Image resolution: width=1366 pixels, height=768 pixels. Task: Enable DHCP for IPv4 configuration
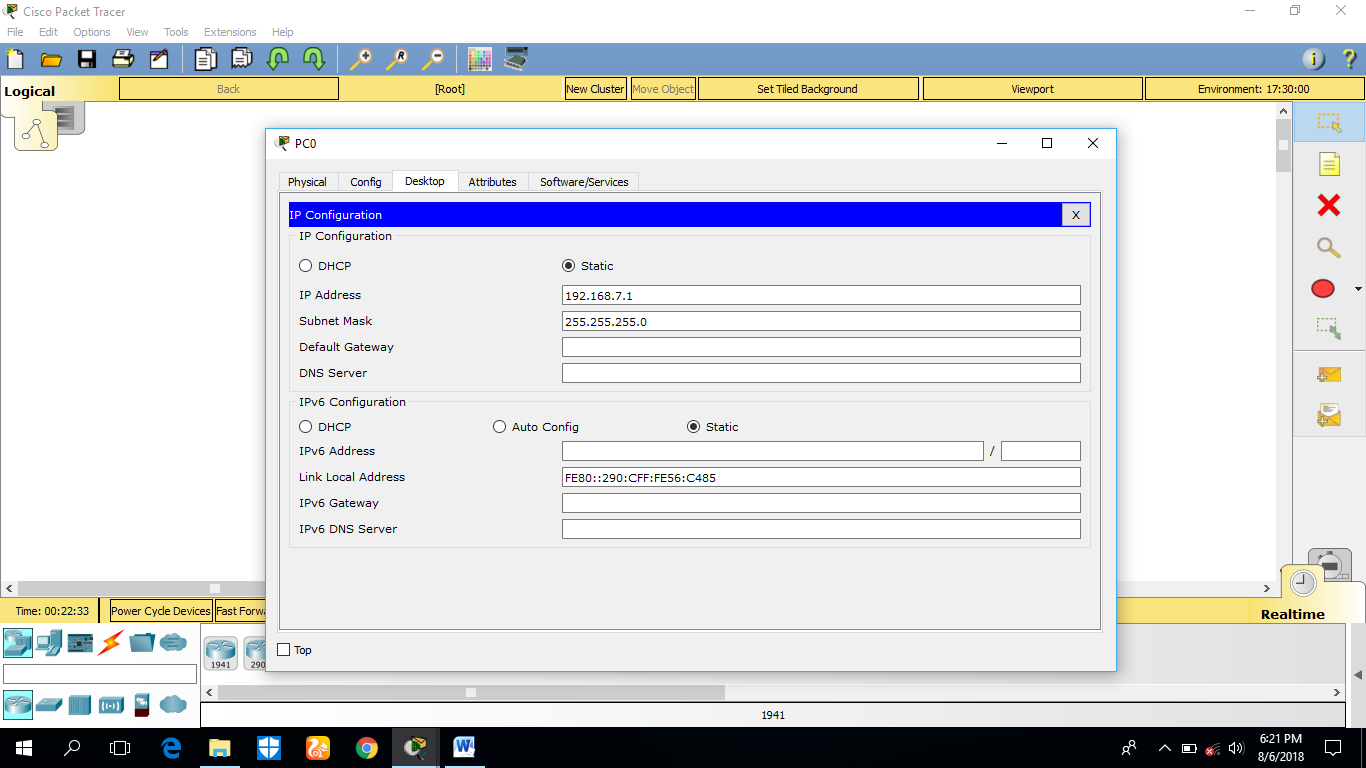pyautogui.click(x=305, y=266)
